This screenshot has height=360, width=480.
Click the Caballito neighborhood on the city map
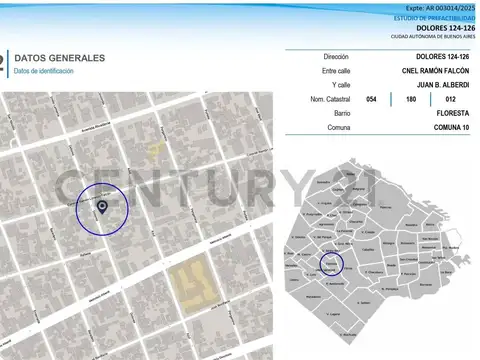pos(368,249)
